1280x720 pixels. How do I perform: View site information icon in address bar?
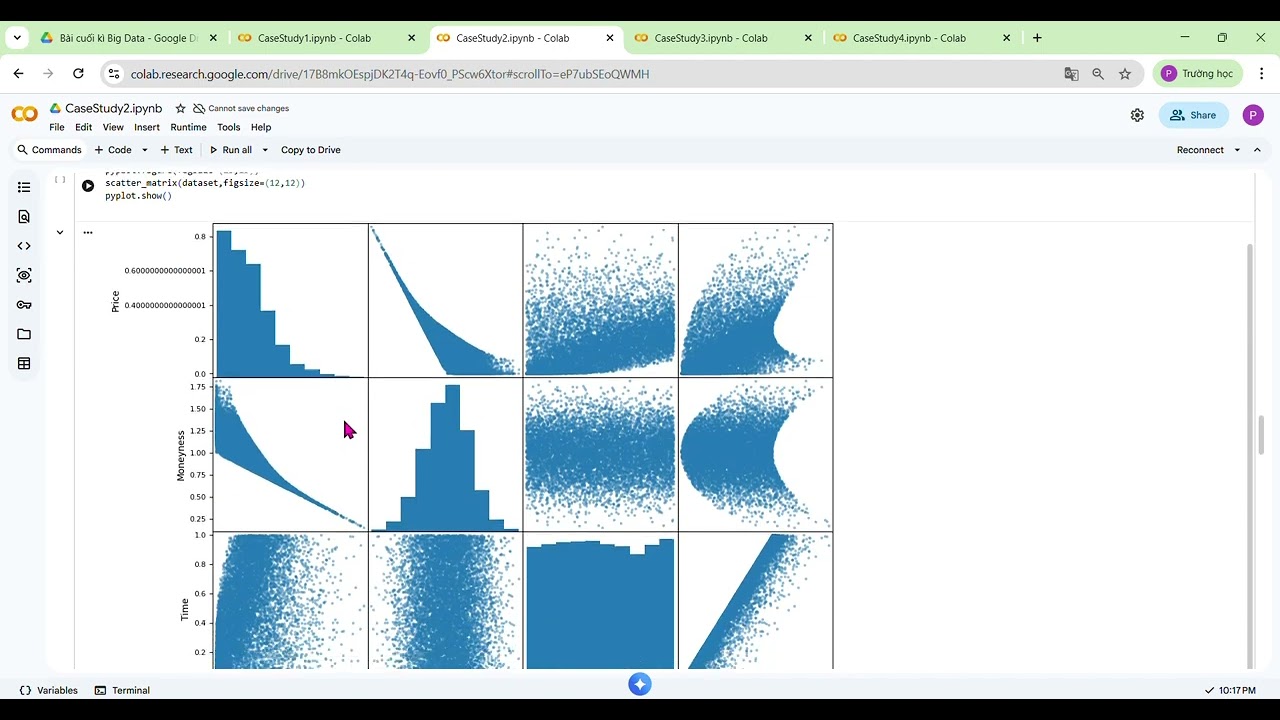tap(114, 74)
